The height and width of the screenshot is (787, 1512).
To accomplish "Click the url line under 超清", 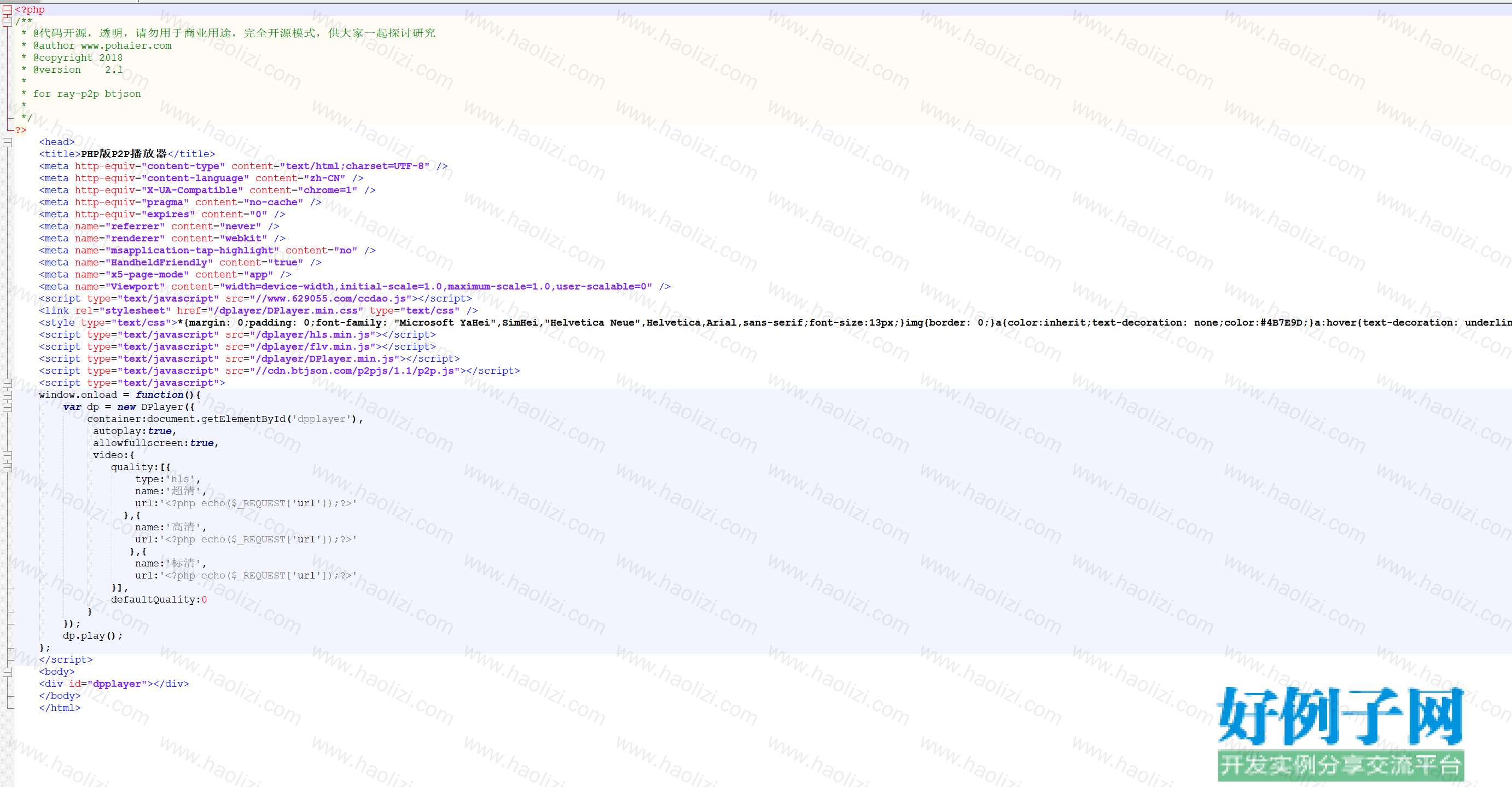I will [x=246, y=504].
